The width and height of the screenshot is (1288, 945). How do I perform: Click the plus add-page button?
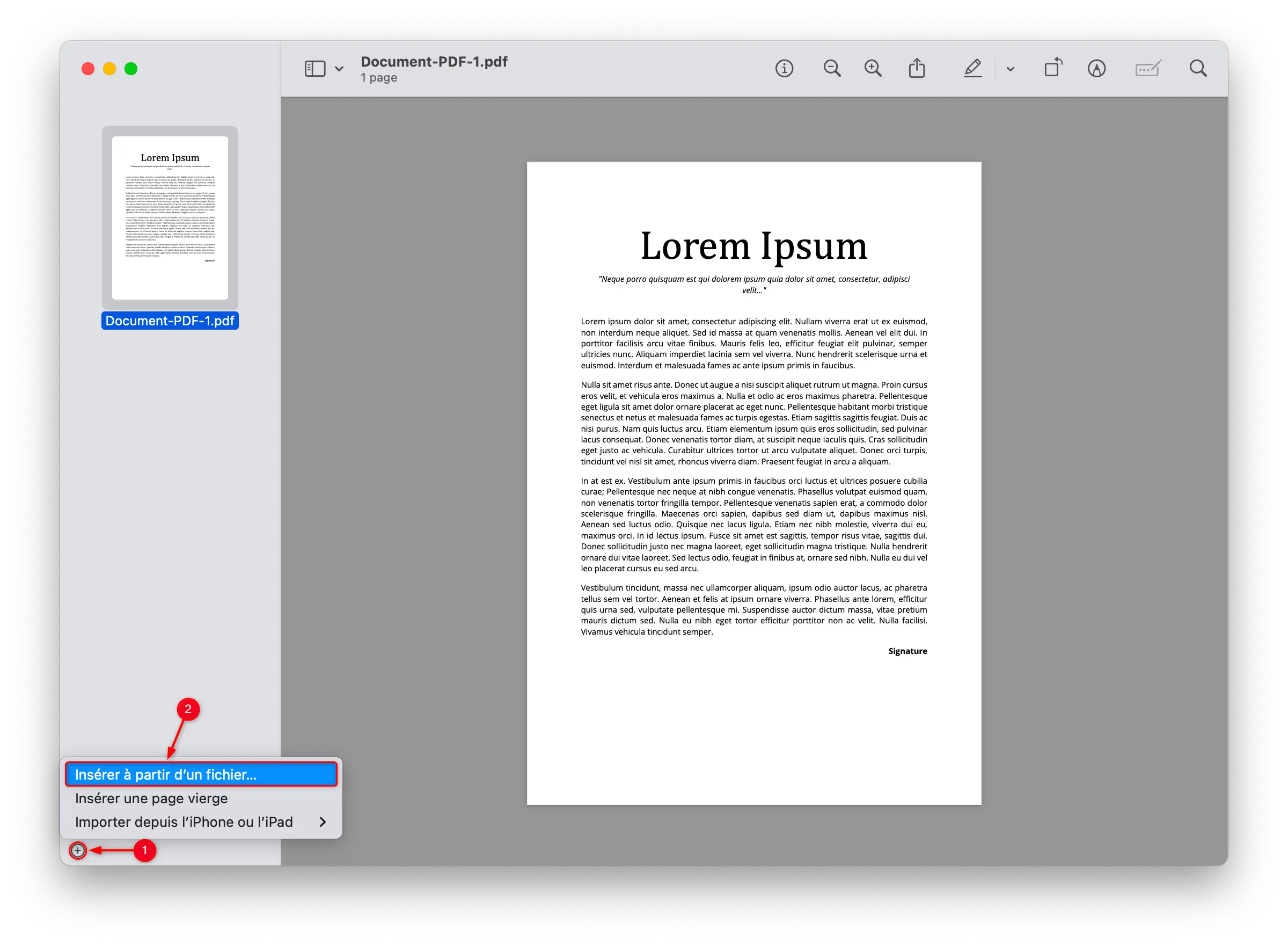point(78,851)
